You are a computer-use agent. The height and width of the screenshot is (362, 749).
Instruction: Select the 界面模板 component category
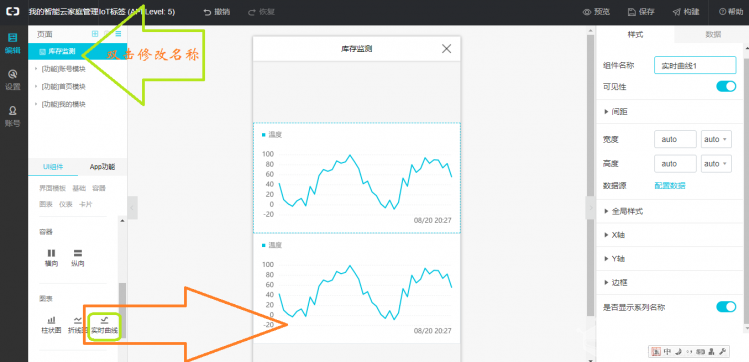(x=53, y=188)
